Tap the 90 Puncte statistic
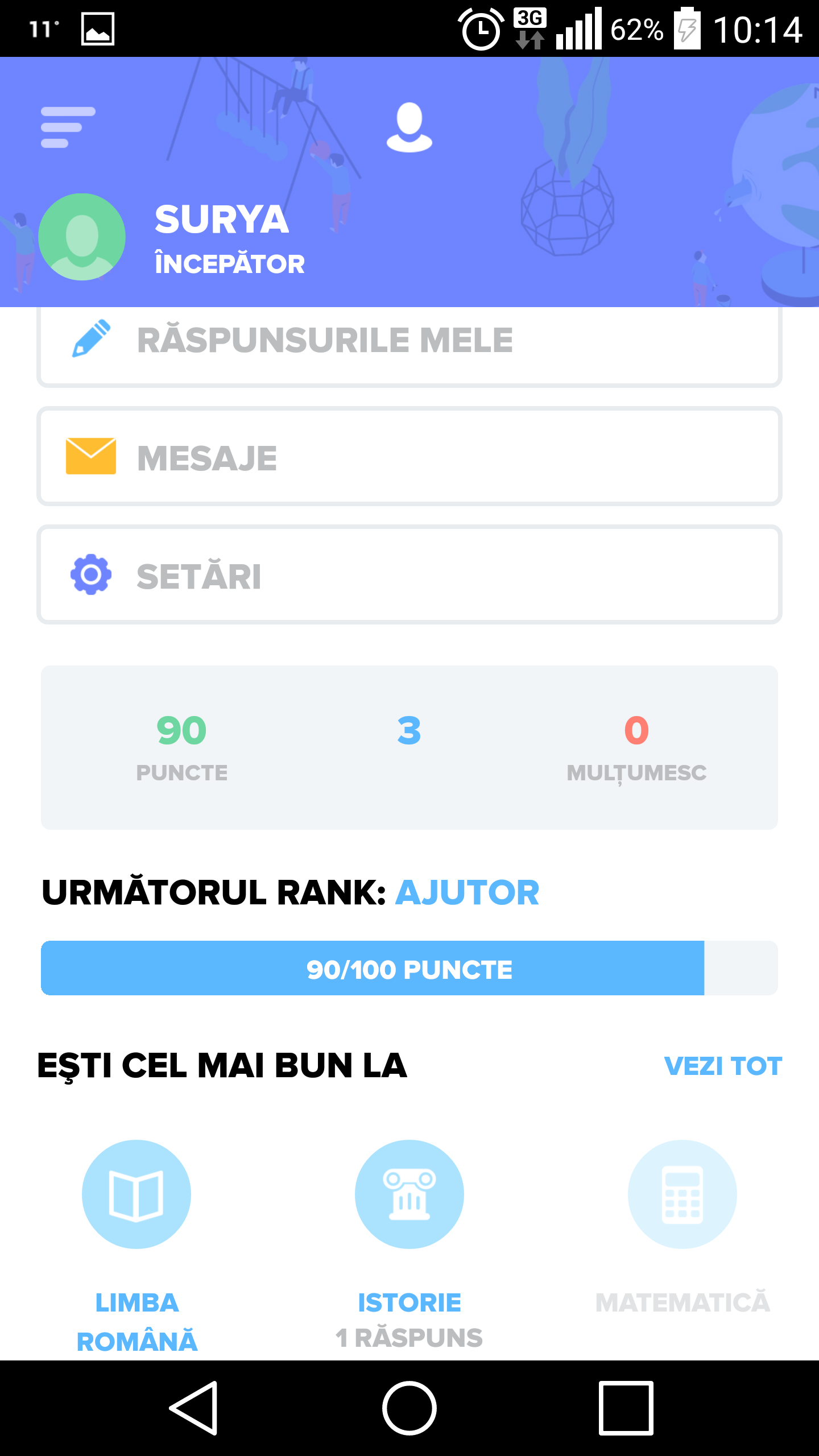 pyautogui.click(x=182, y=746)
